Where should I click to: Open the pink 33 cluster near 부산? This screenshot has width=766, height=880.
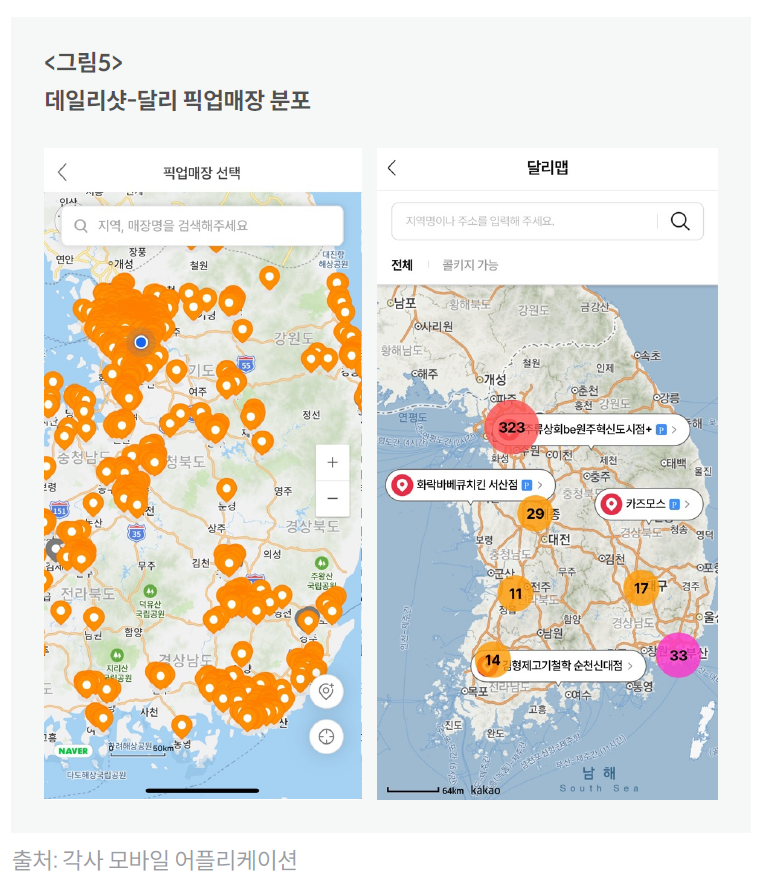[678, 655]
